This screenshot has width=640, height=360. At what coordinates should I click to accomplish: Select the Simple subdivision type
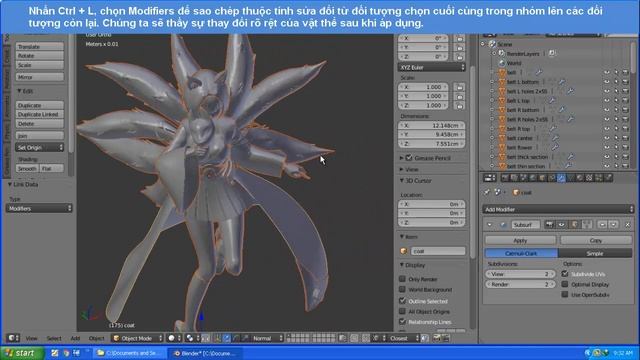tap(595, 253)
